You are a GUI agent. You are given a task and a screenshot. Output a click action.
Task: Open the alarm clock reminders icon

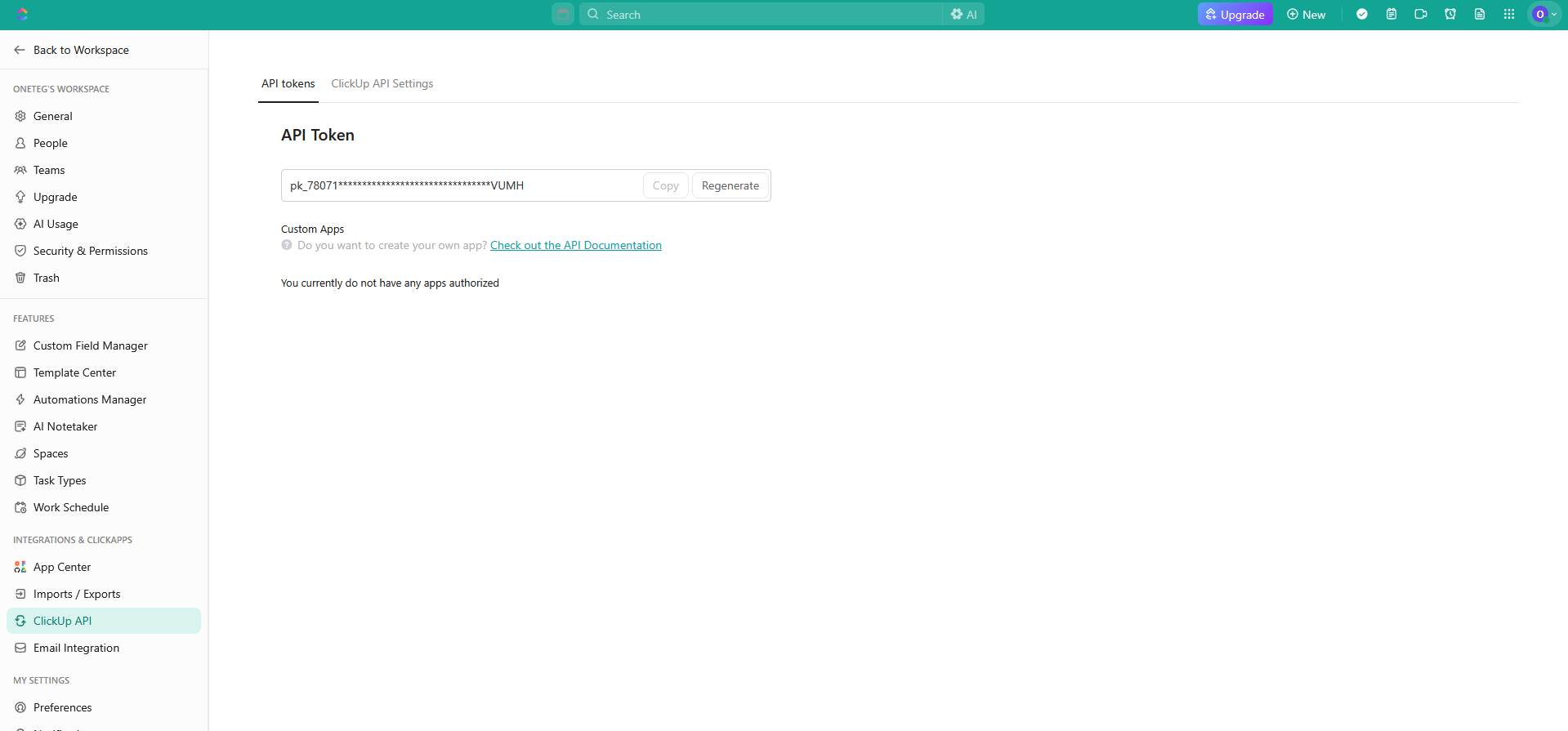[1450, 15]
